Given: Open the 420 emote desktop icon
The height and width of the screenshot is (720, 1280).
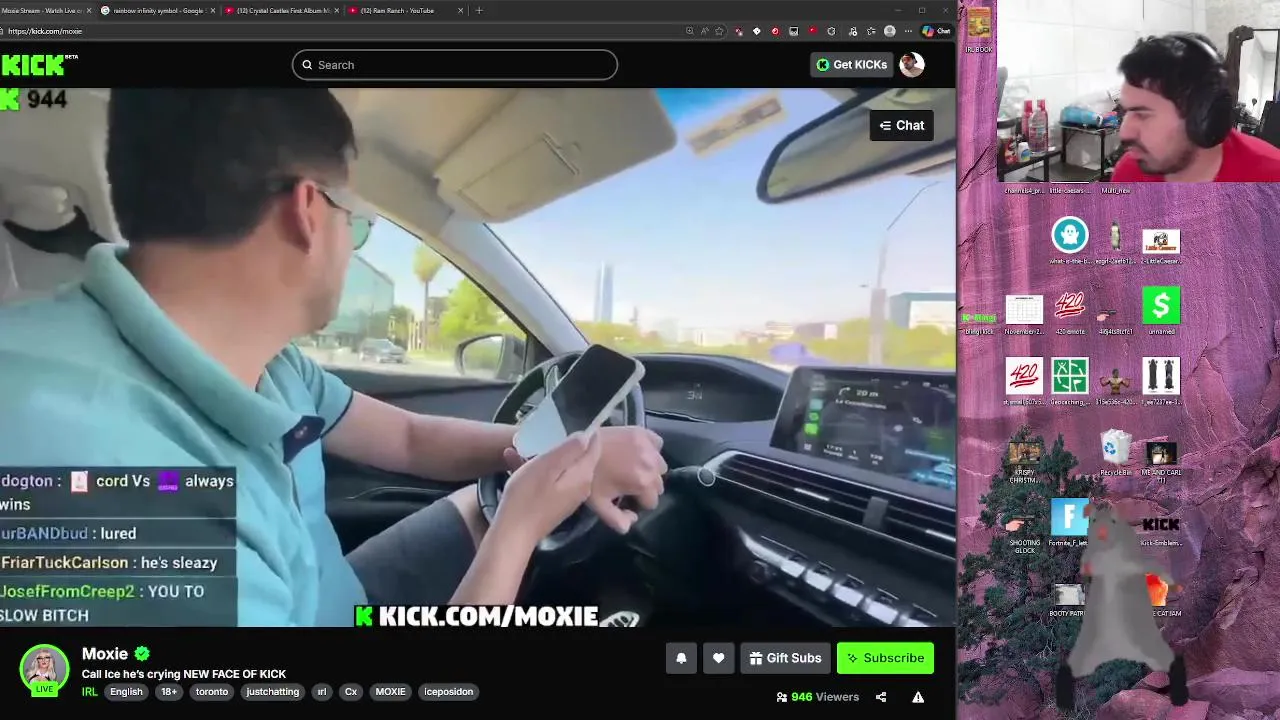Looking at the screenshot, I should click(x=1069, y=312).
